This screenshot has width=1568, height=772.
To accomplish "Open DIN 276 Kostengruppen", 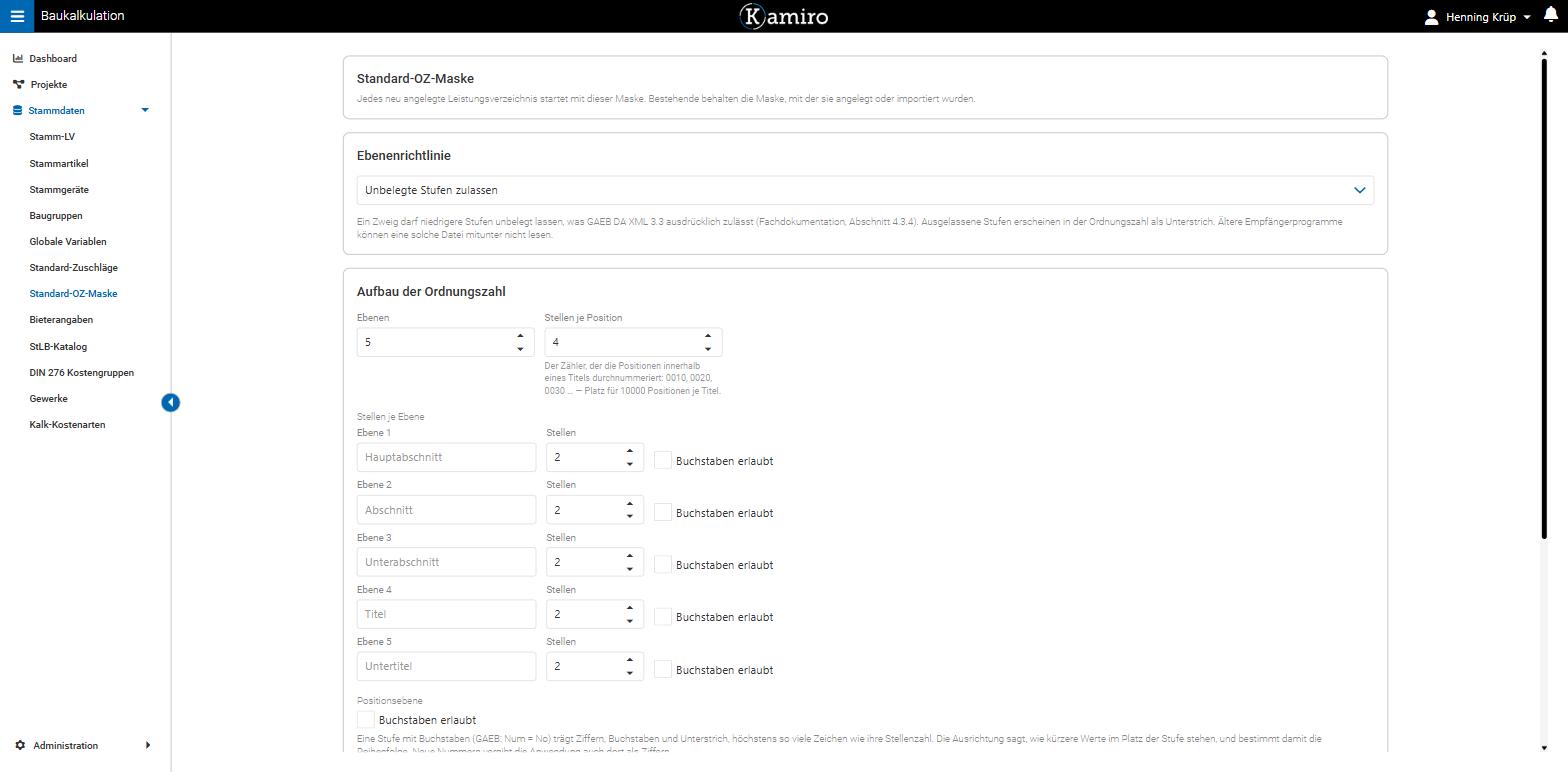I will (x=81, y=372).
